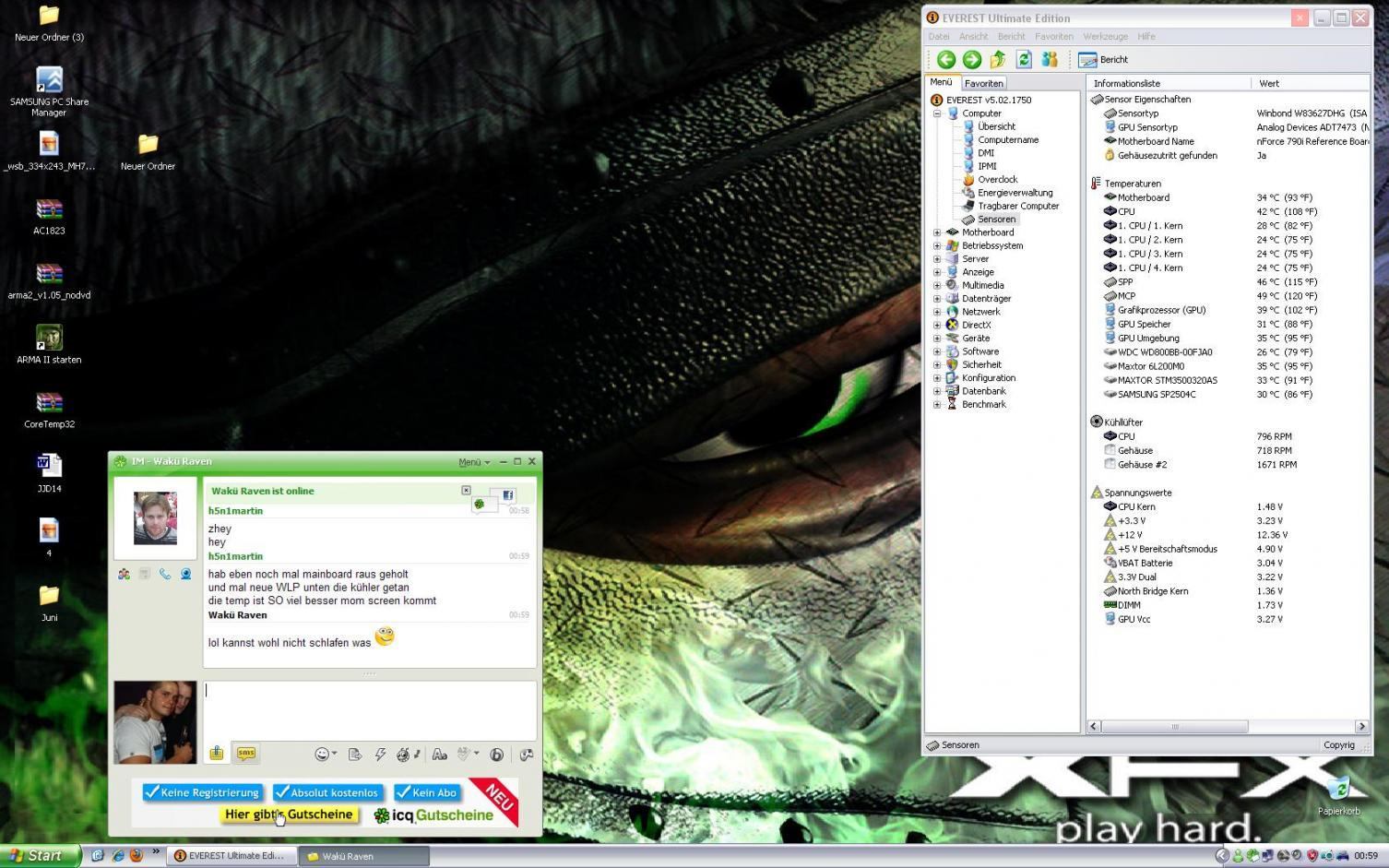Expand the Datenträger tree node
The width and height of the screenshot is (1389, 868).
click(x=937, y=299)
